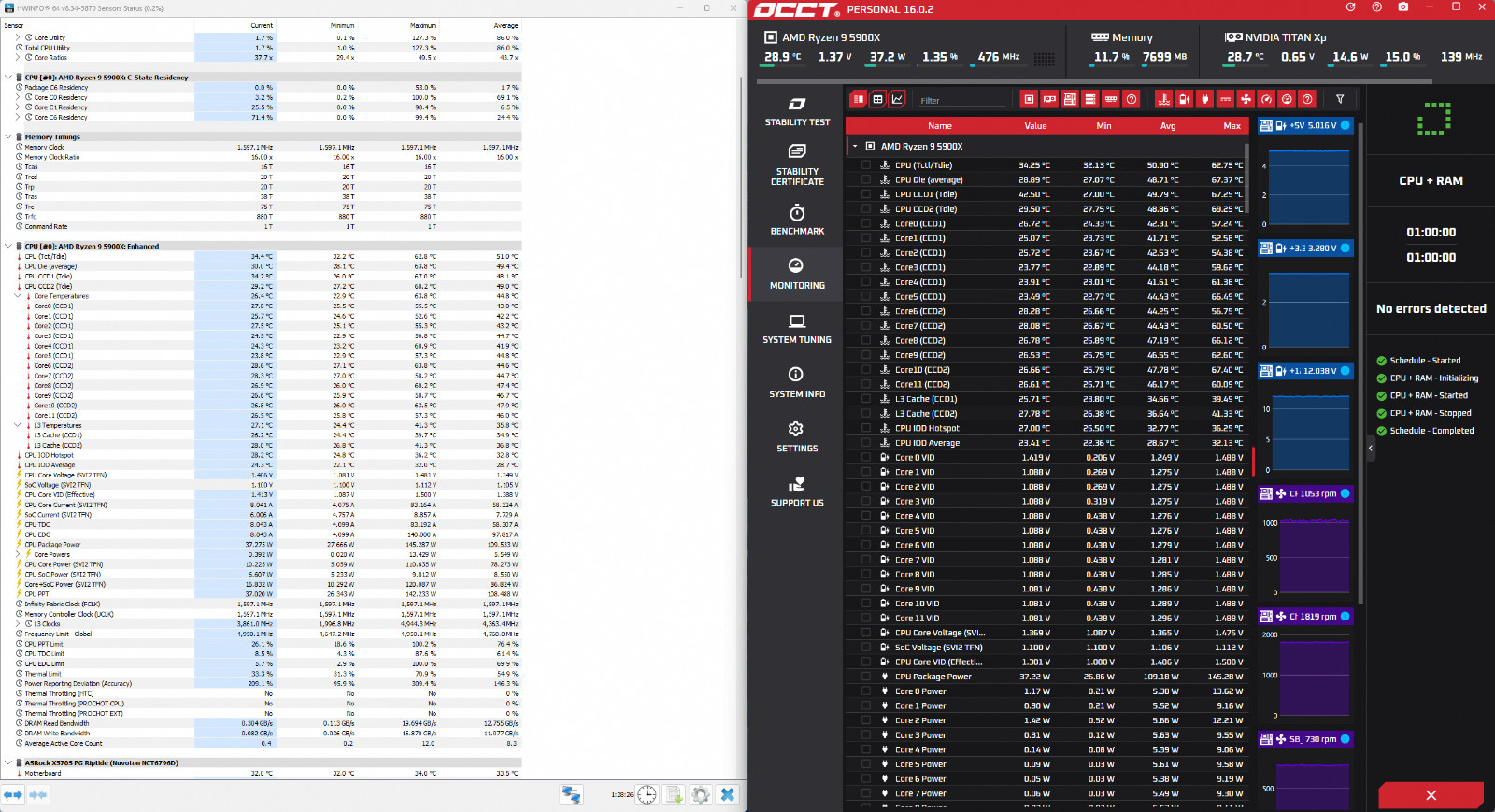Tick the CPU Die (average) checkbox in OCCT
This screenshot has width=1495, height=812.
point(866,180)
